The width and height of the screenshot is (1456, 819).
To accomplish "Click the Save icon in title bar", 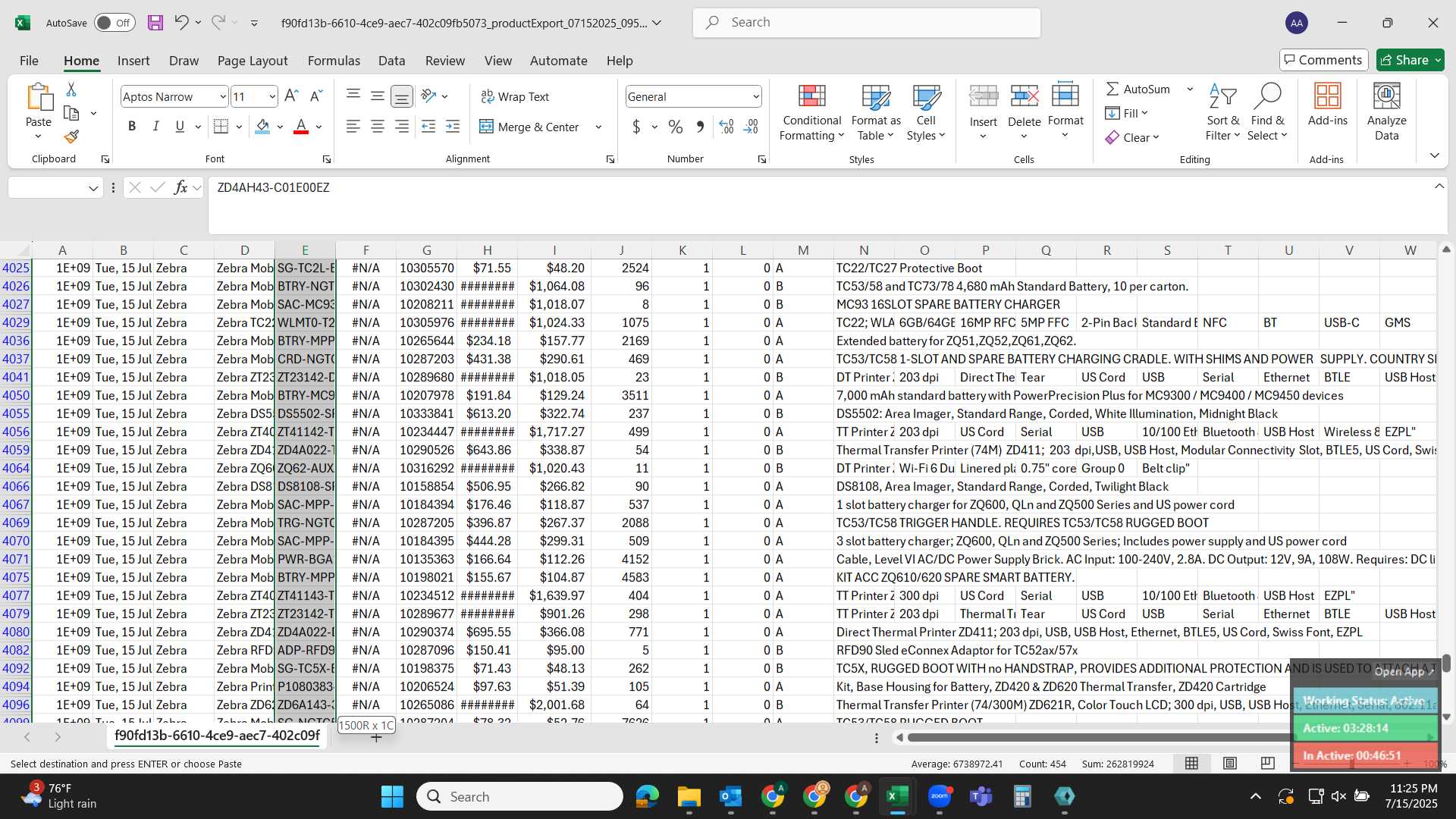I will click(x=155, y=23).
